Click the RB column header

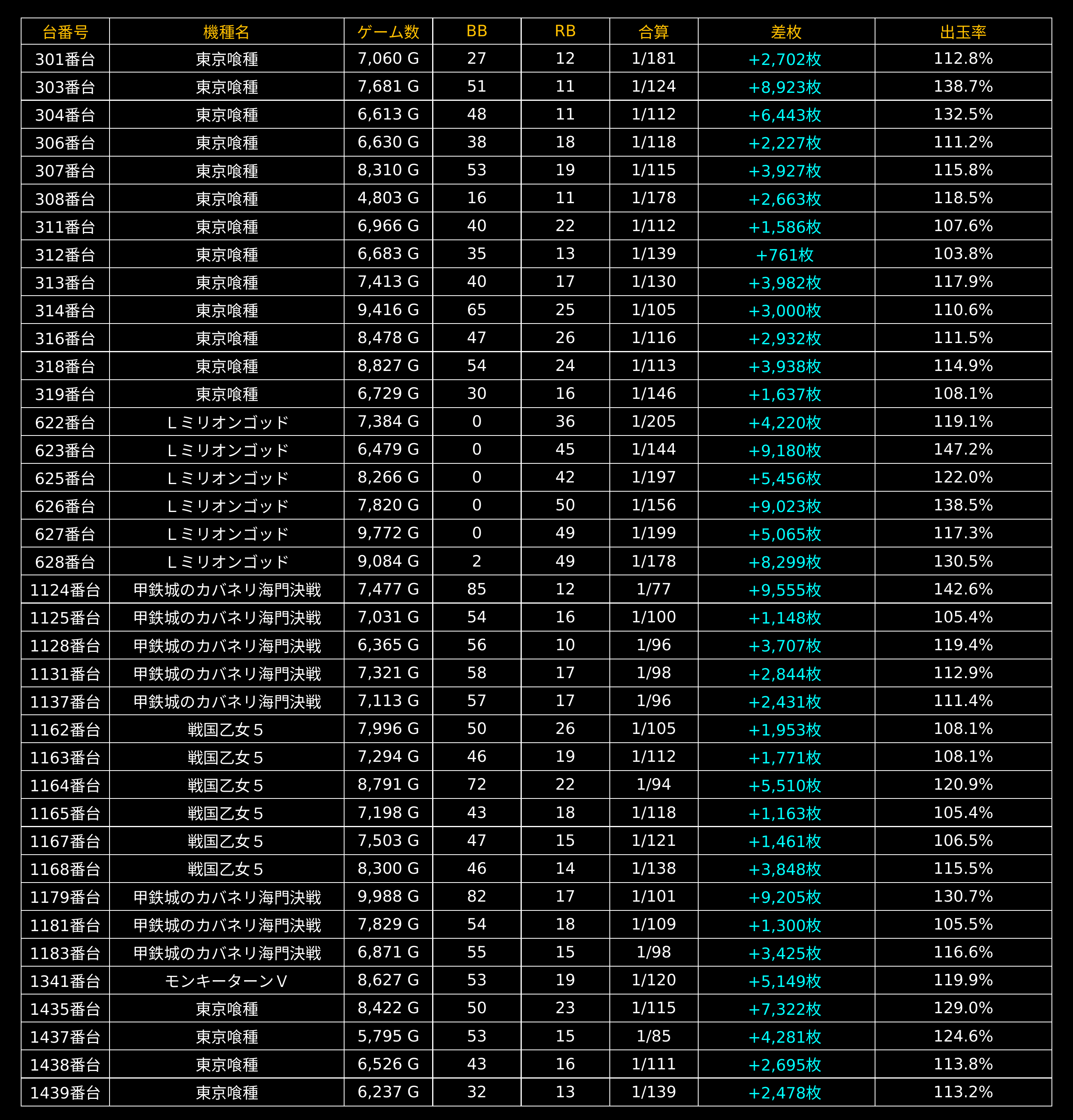[x=566, y=31]
